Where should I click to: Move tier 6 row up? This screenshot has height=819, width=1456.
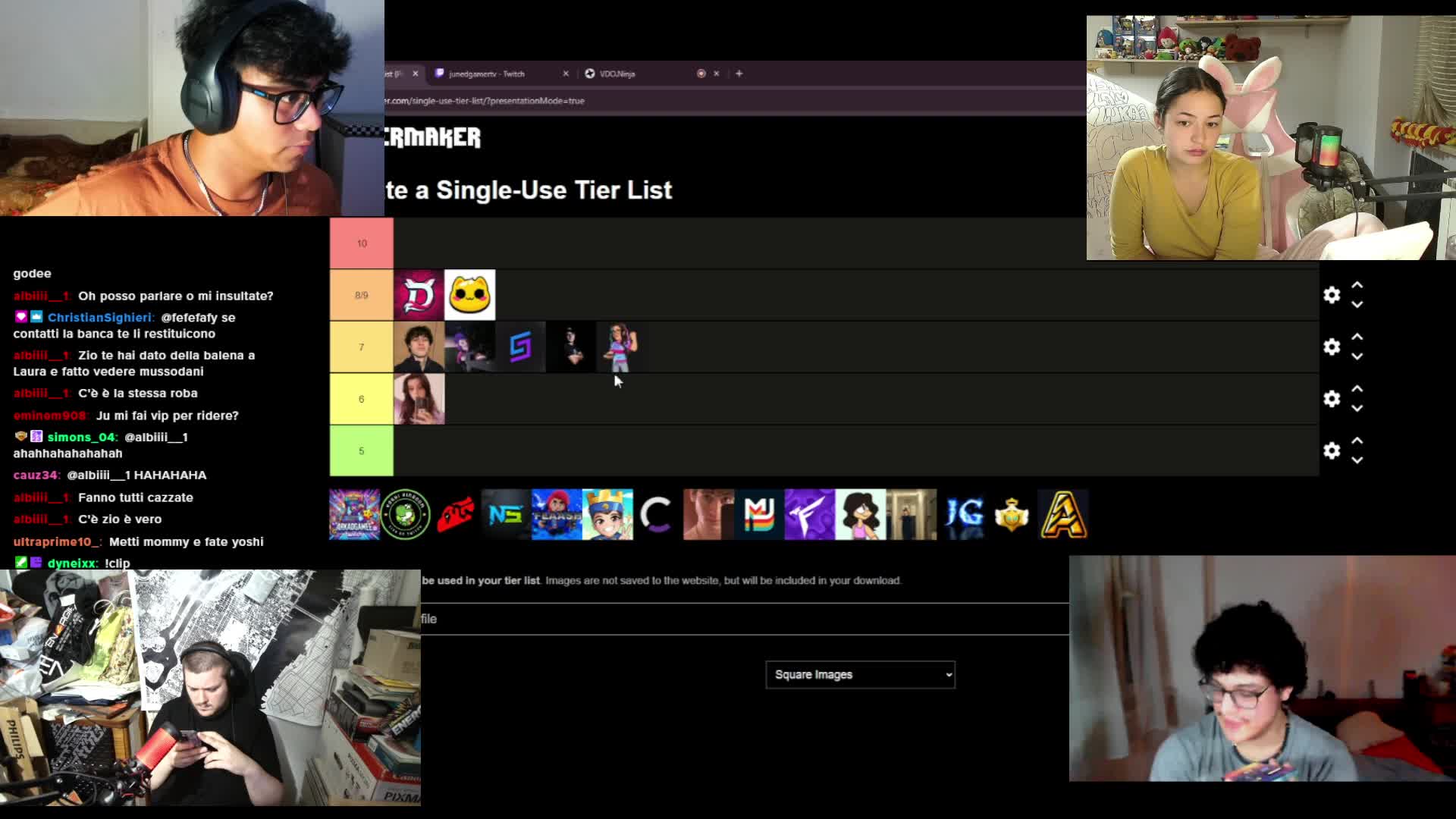tap(1357, 389)
